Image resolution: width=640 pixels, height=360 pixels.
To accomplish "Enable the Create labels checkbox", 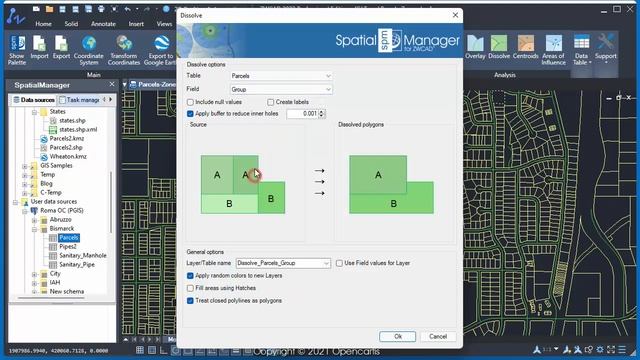I will pyautogui.click(x=271, y=102).
